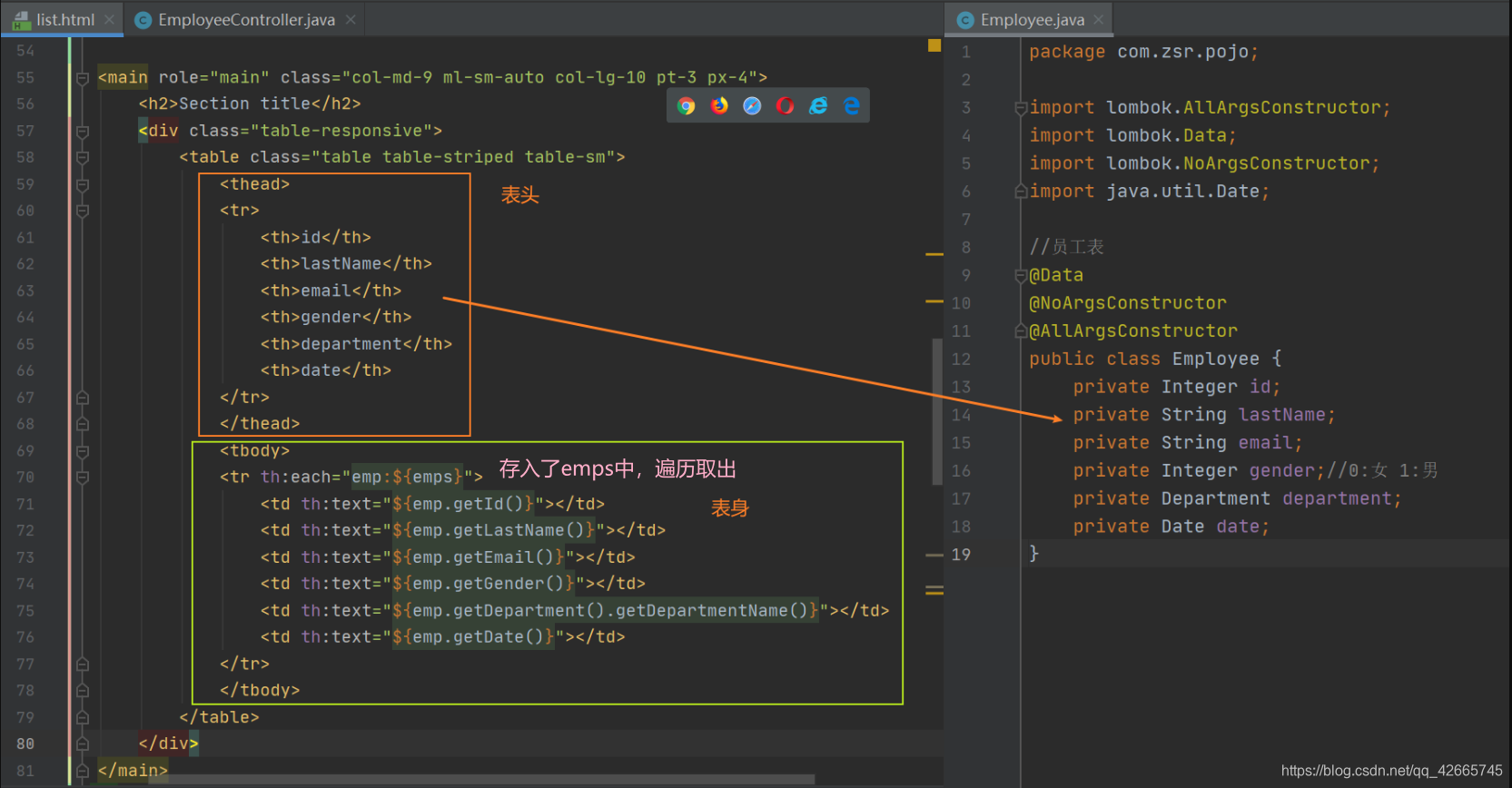This screenshot has width=1512, height=788.
Task: Open preview in Safari browser icon
Action: tap(753, 106)
